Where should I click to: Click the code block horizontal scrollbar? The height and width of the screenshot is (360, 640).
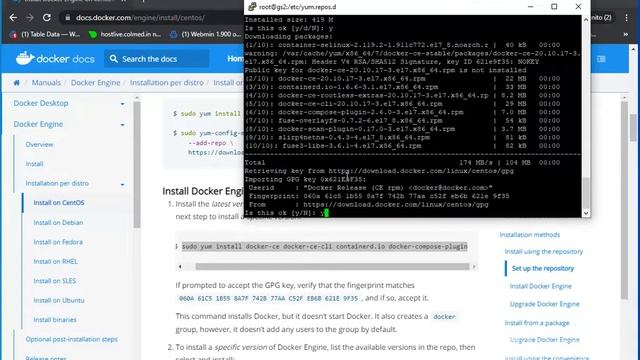[332, 267]
